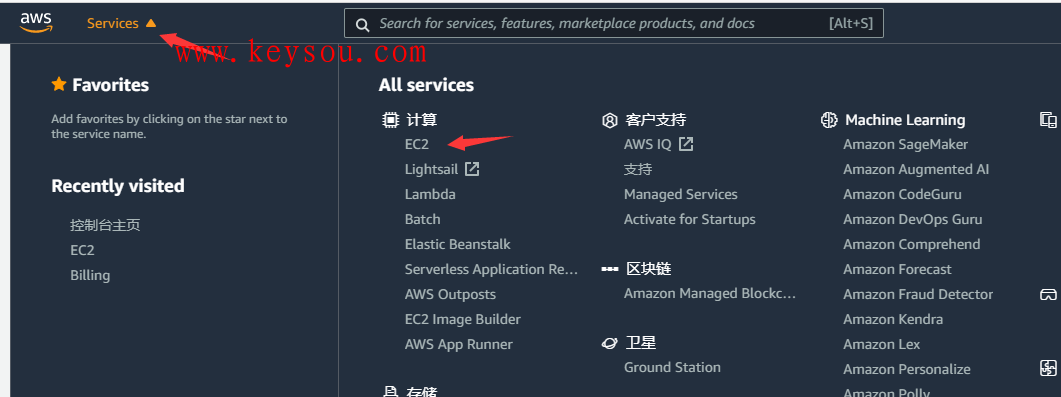Select Billing in Recently visited

tap(90, 275)
